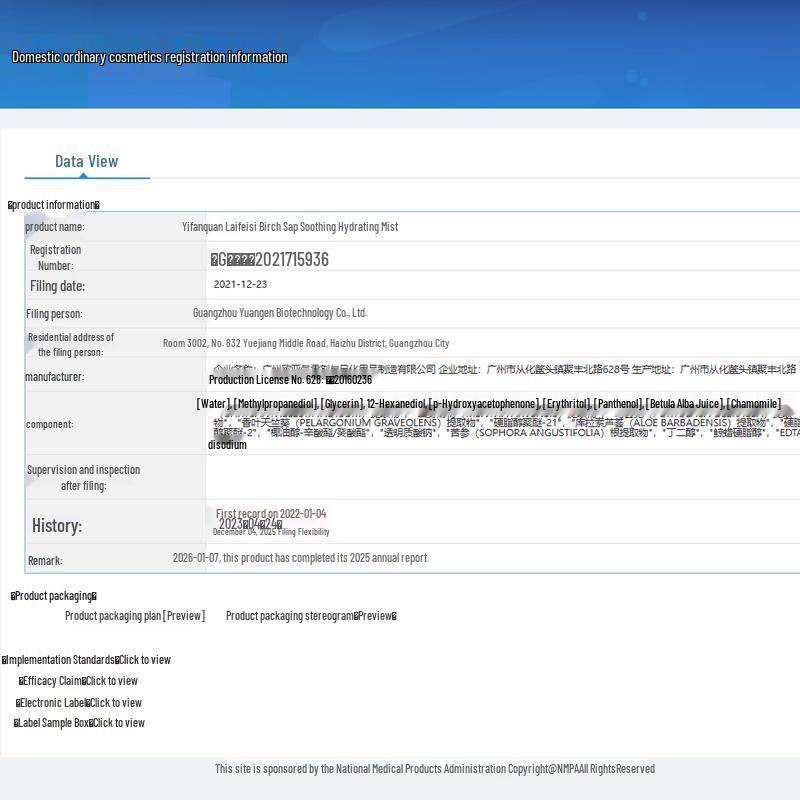This screenshot has height=800, width=800.
Task: Open the Data View tab
Action: (87, 162)
